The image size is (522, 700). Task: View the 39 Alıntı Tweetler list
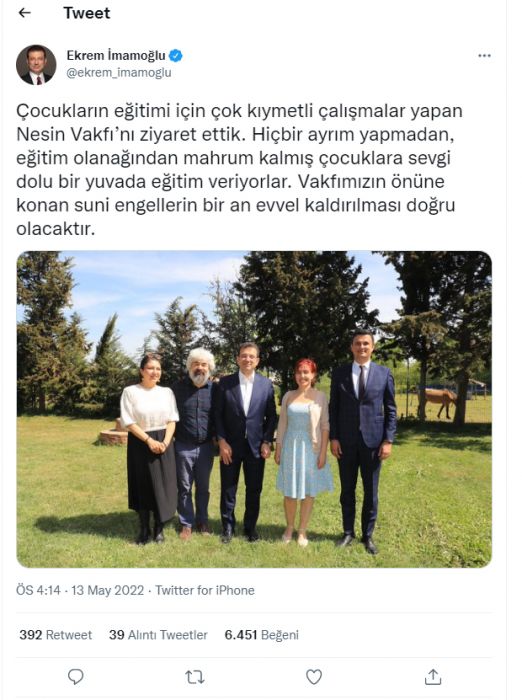point(158,635)
